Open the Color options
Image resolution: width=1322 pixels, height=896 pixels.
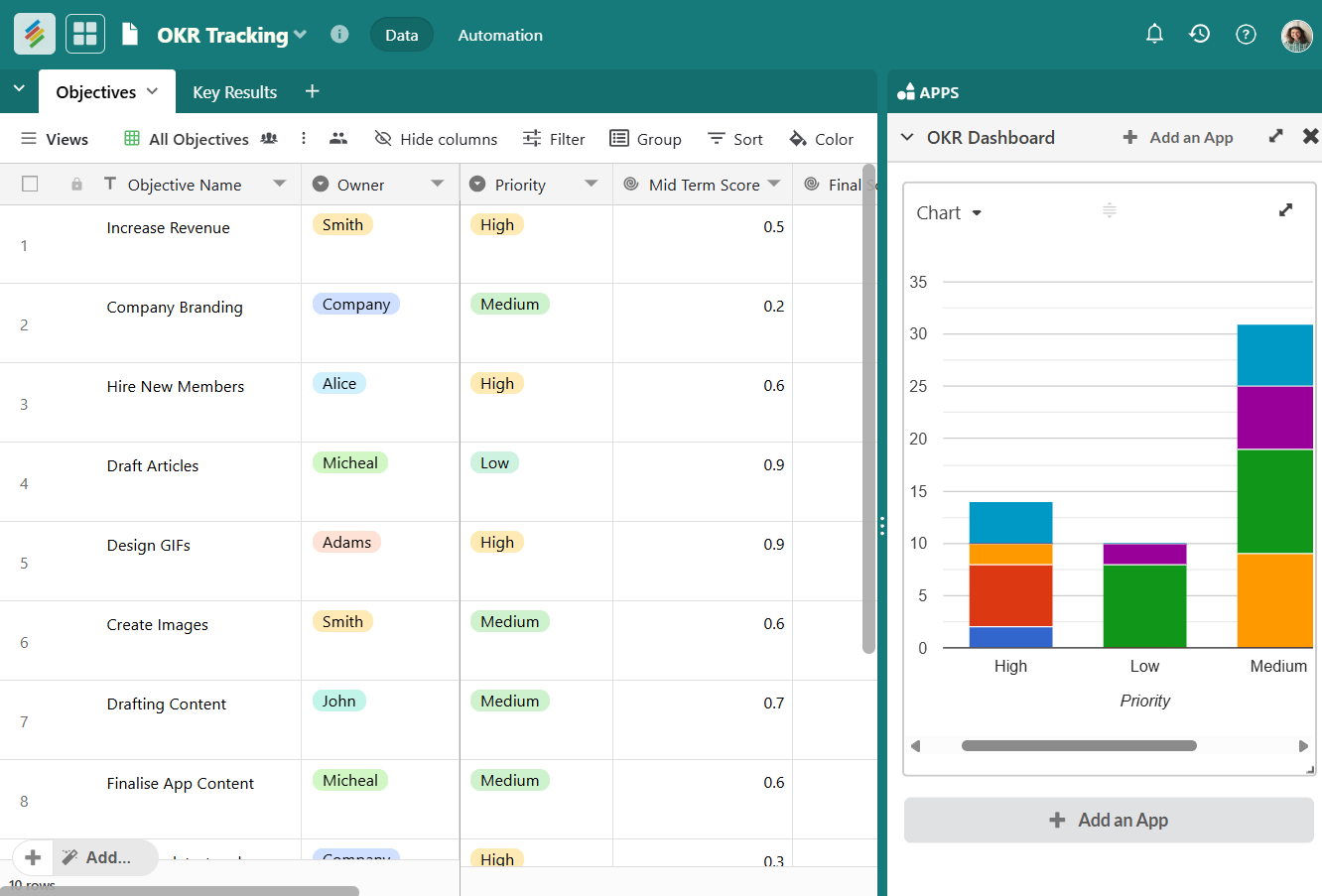coord(821,139)
